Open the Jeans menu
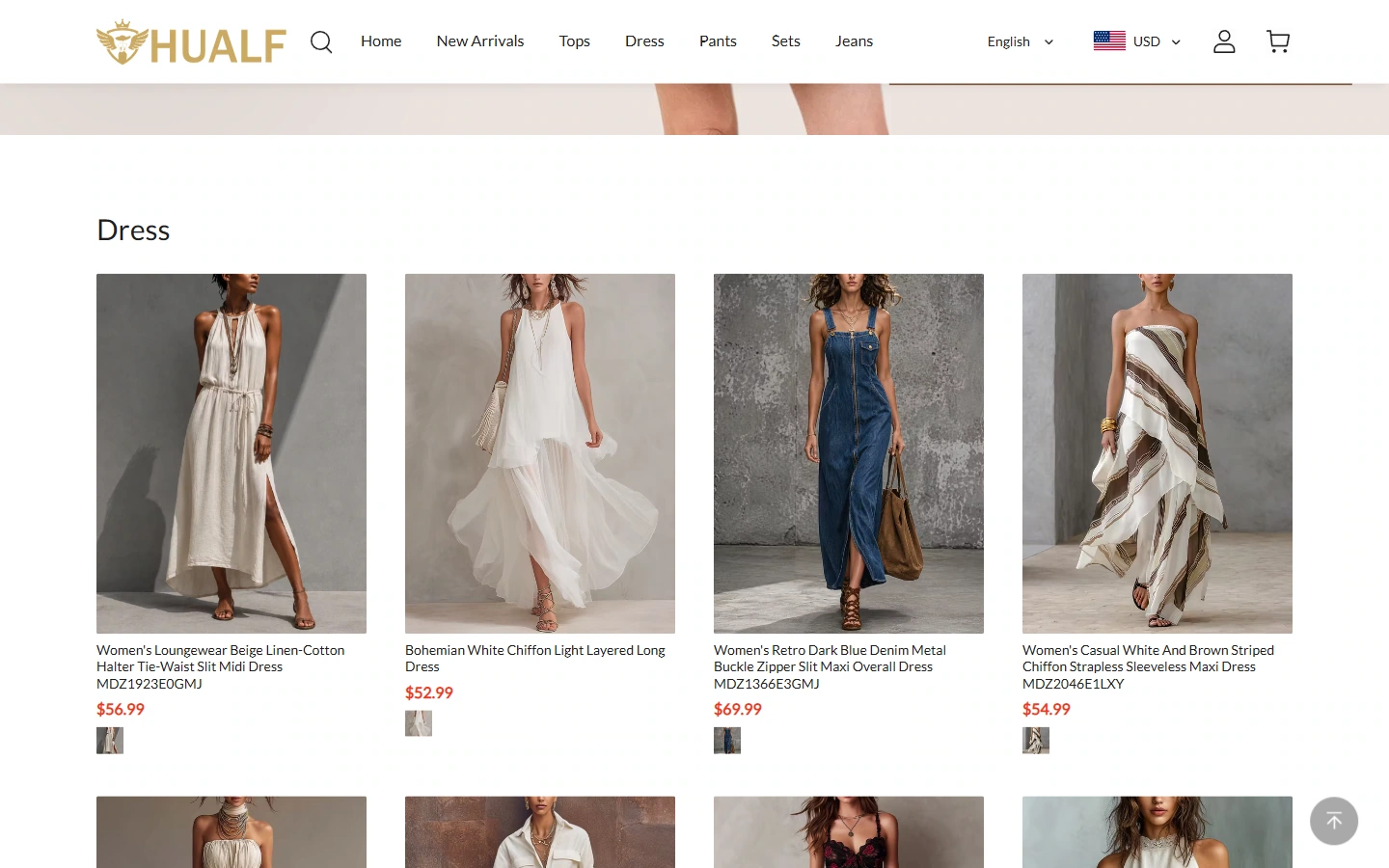This screenshot has width=1389, height=868. [854, 41]
